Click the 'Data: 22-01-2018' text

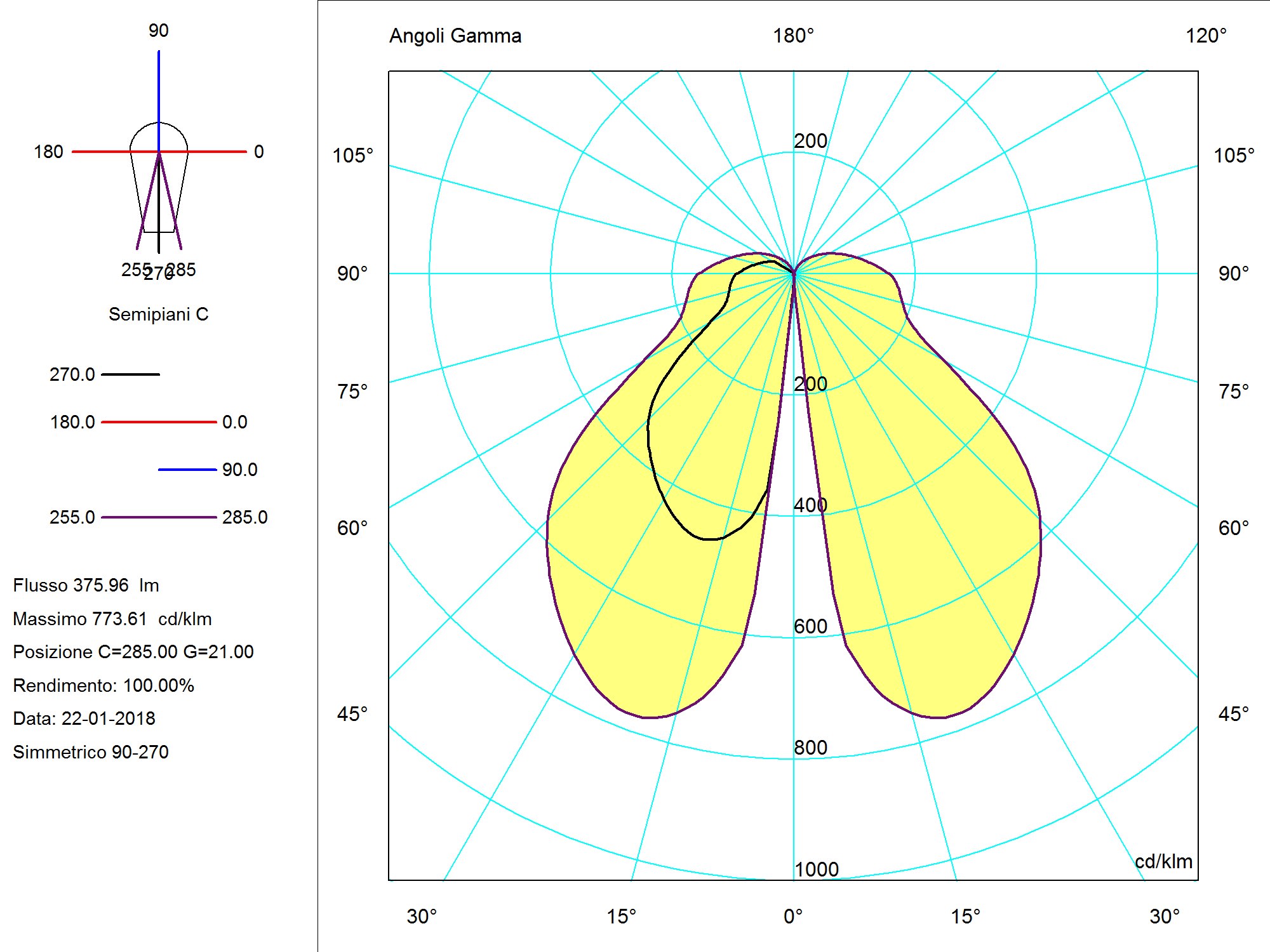[84, 718]
